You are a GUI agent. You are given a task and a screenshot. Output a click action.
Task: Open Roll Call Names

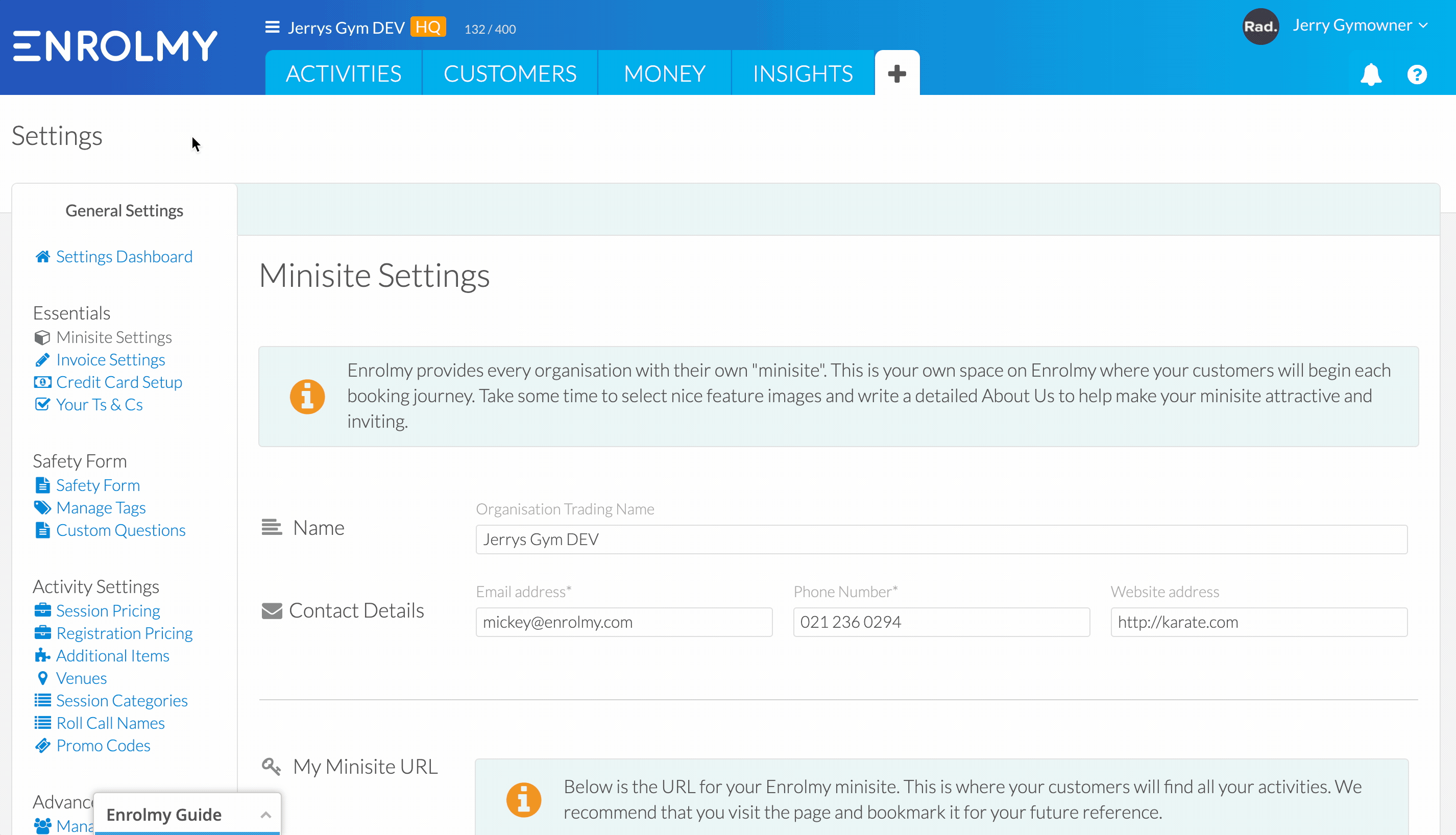111,723
